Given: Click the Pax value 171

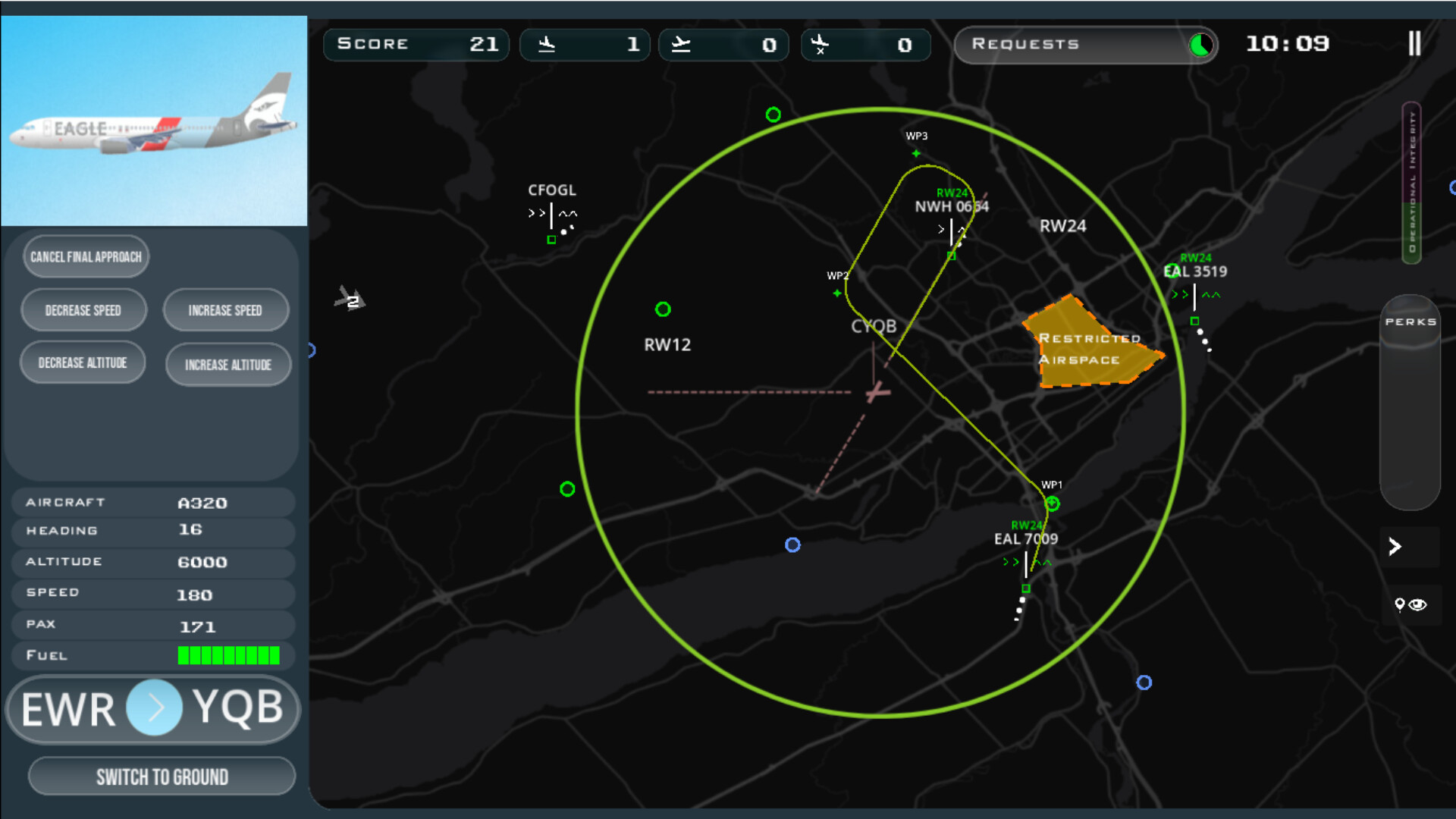Looking at the screenshot, I should point(197,627).
